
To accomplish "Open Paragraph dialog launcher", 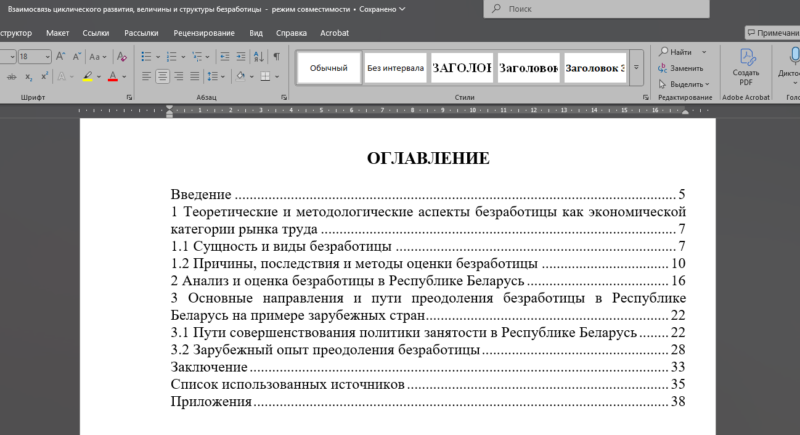I will click(284, 97).
